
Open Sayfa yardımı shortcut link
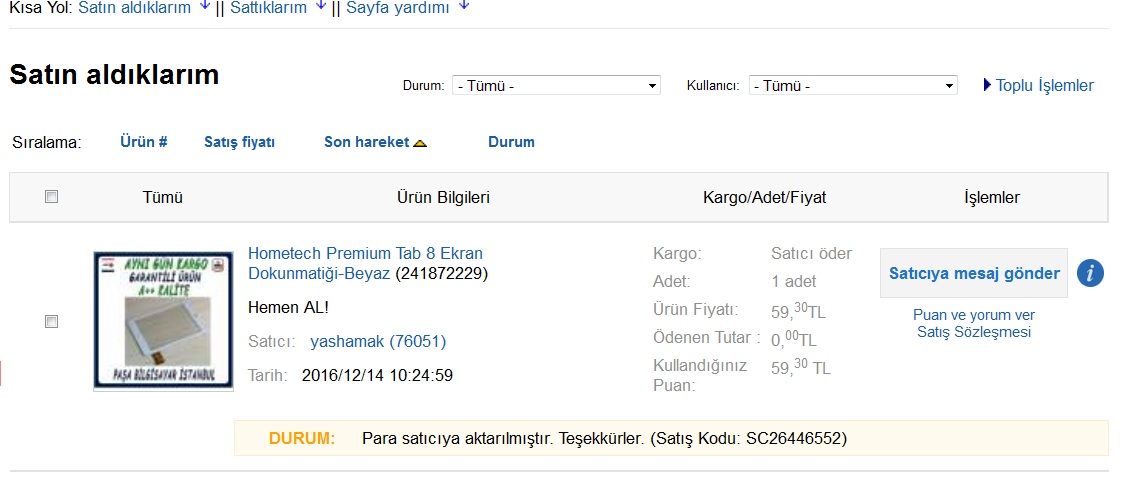click(x=398, y=8)
